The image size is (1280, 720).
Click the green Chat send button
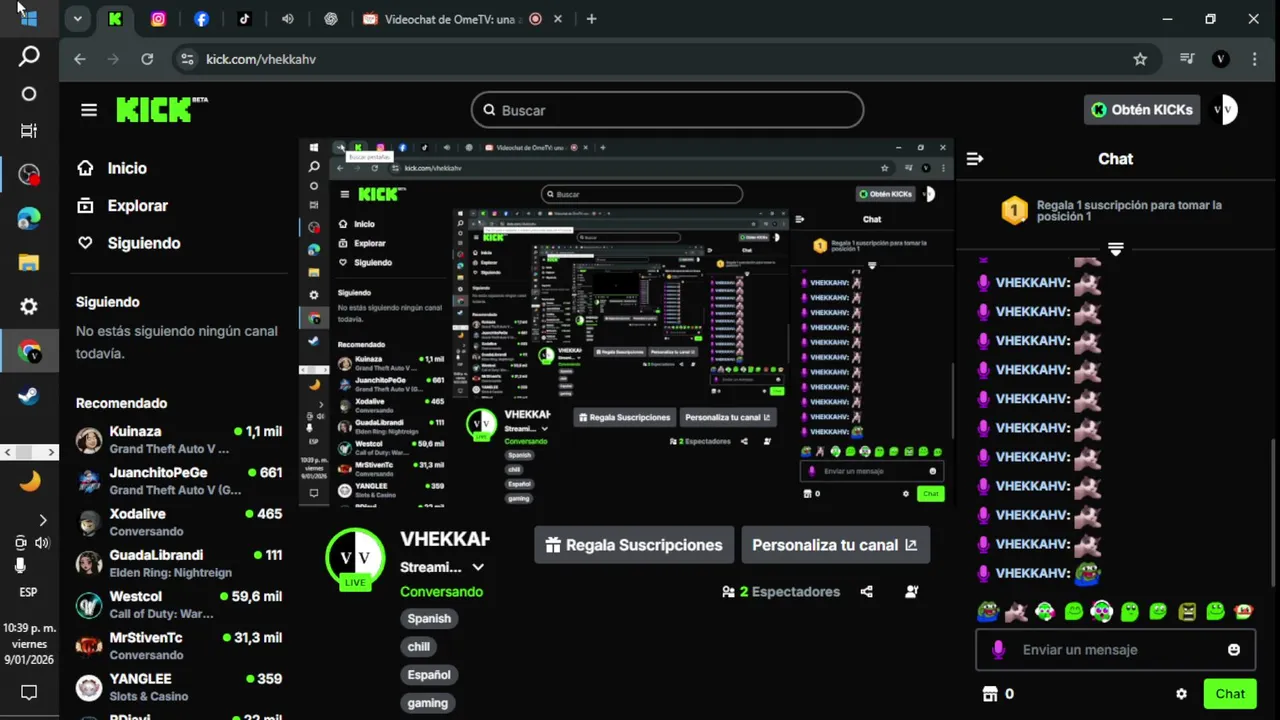(1230, 694)
